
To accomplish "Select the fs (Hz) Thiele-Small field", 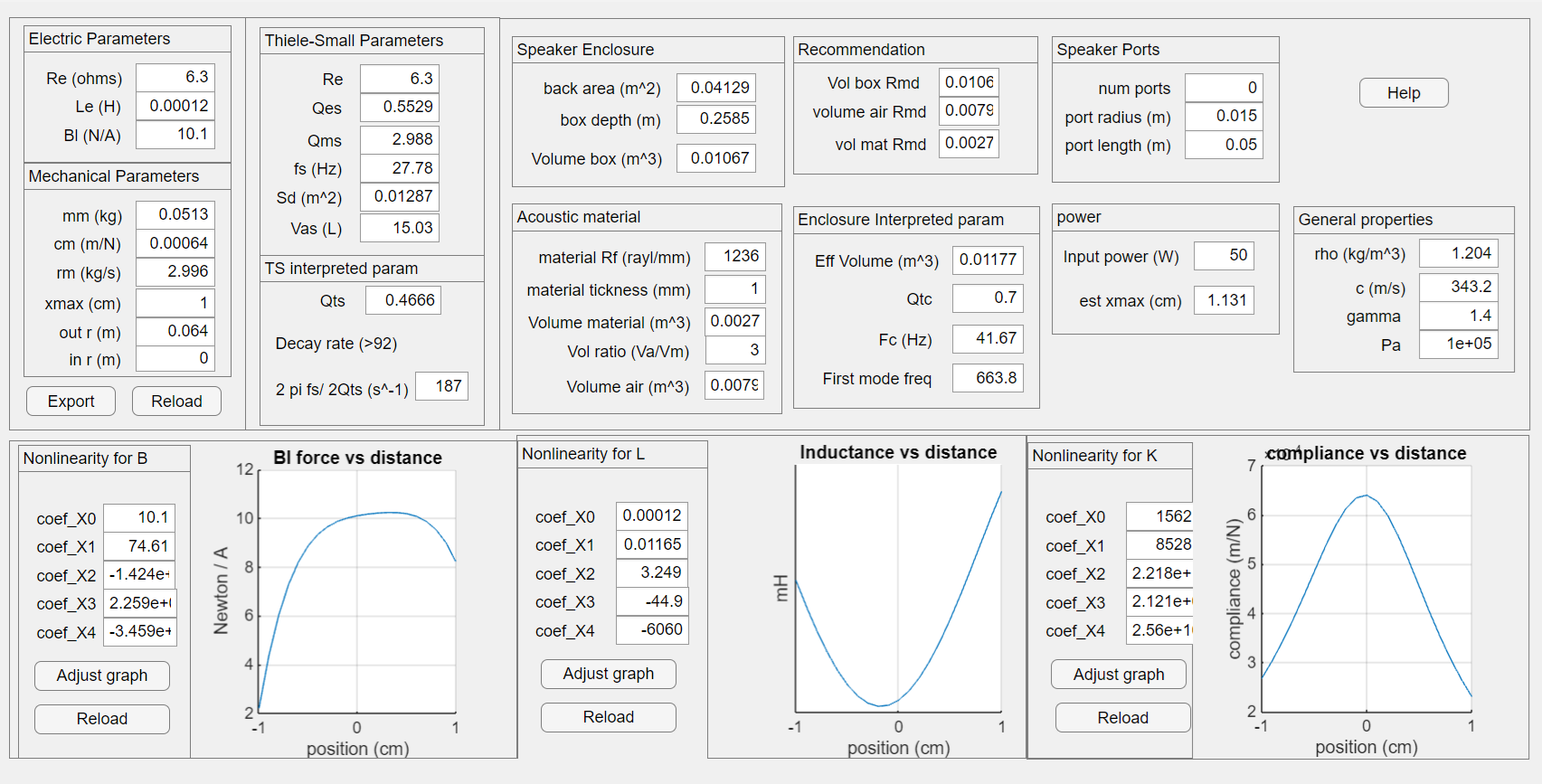I will coord(399,168).
